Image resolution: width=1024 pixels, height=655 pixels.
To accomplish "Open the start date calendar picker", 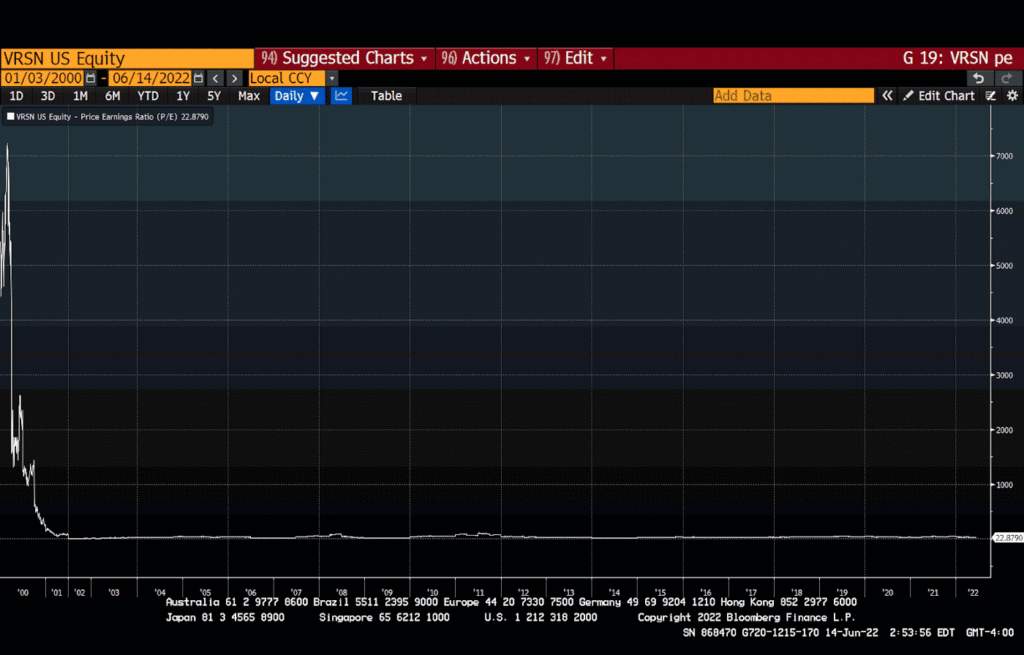I will (91, 78).
